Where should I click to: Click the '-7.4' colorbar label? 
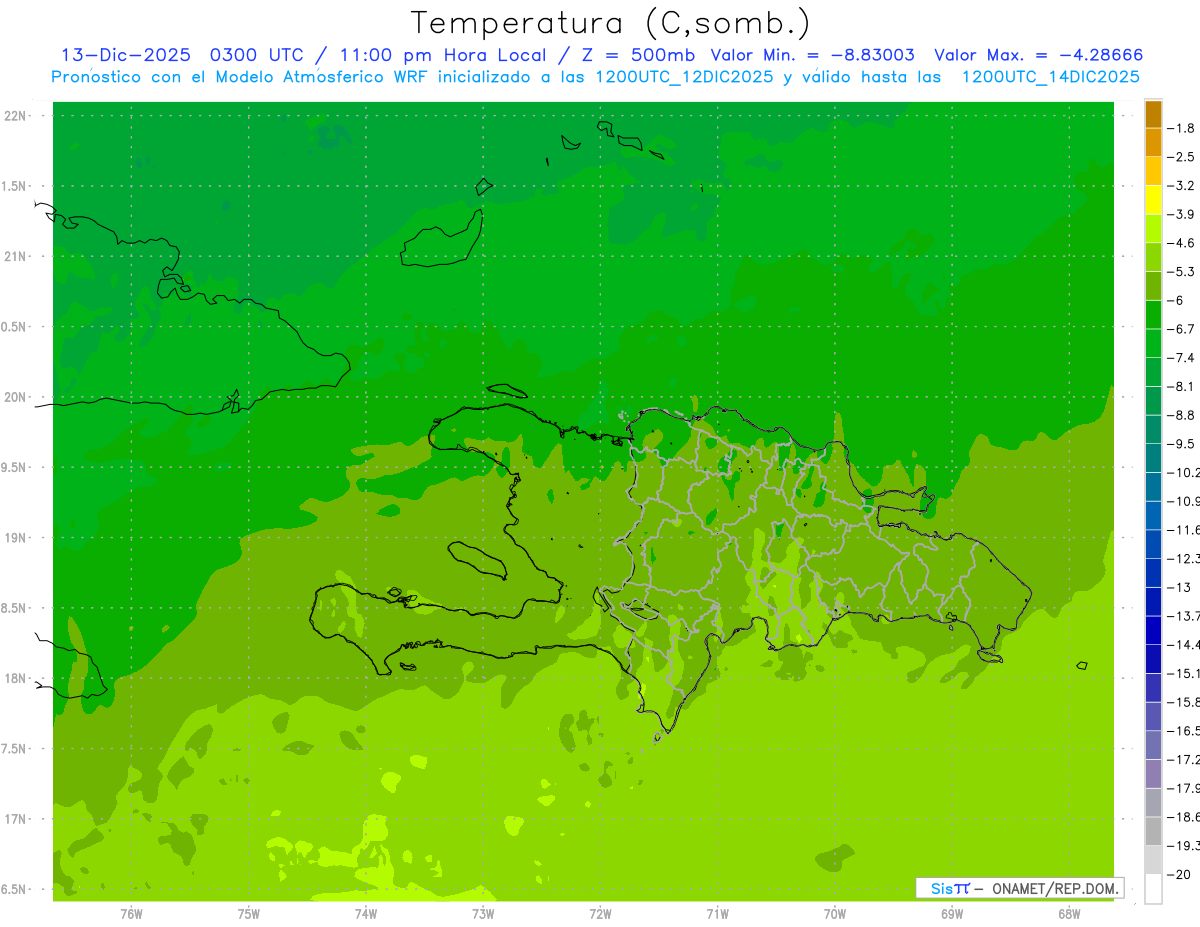[x=1180, y=357]
